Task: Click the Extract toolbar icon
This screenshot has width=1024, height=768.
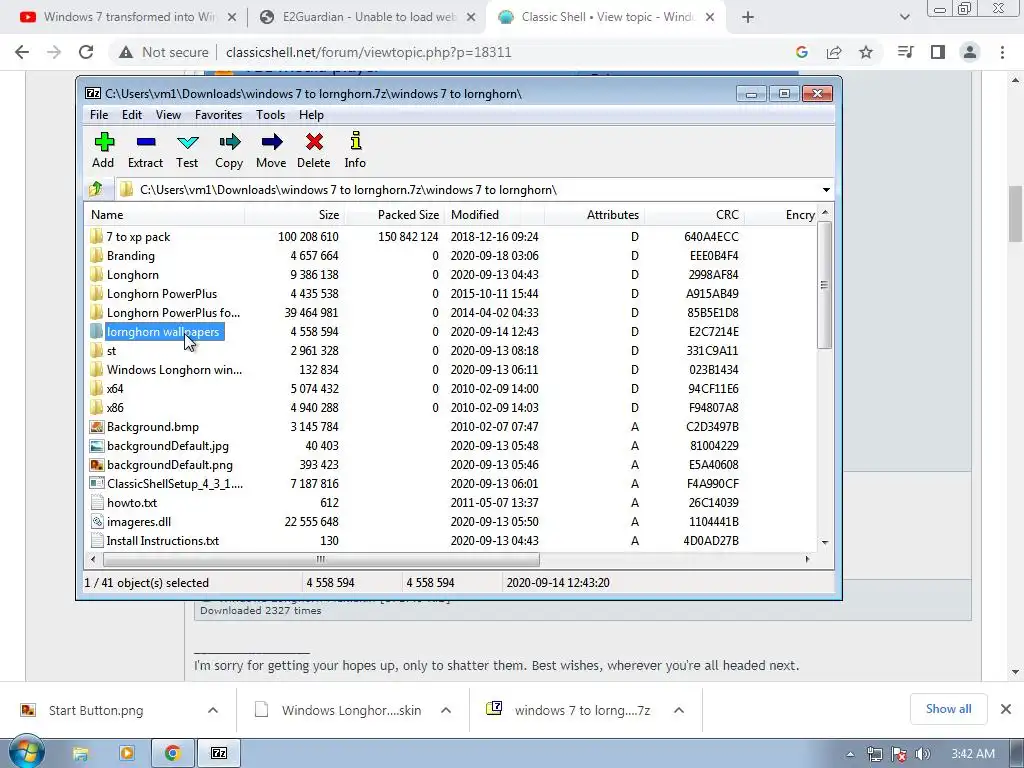Action: pos(146,142)
